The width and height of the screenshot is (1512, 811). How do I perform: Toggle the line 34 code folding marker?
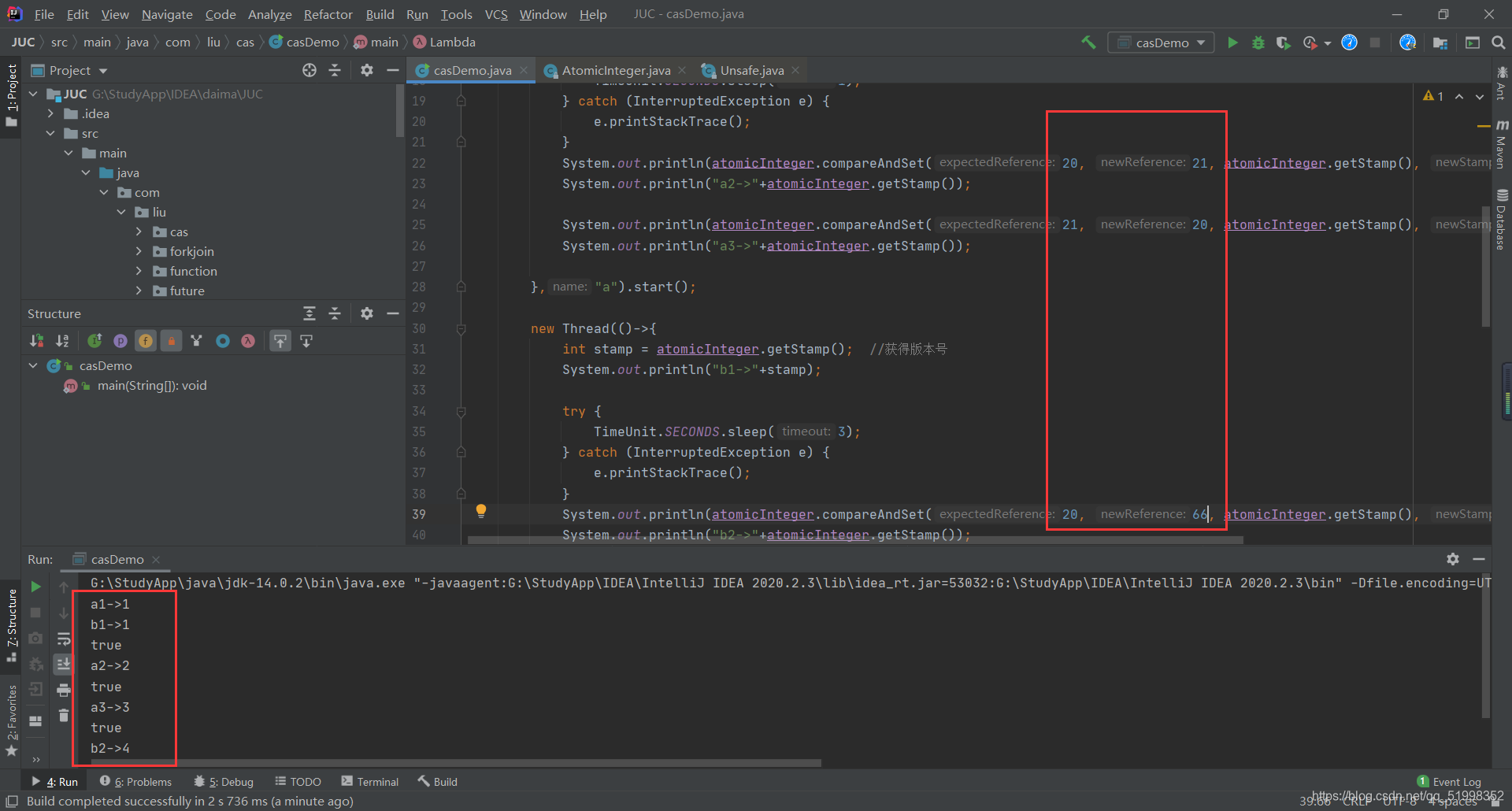point(461,411)
